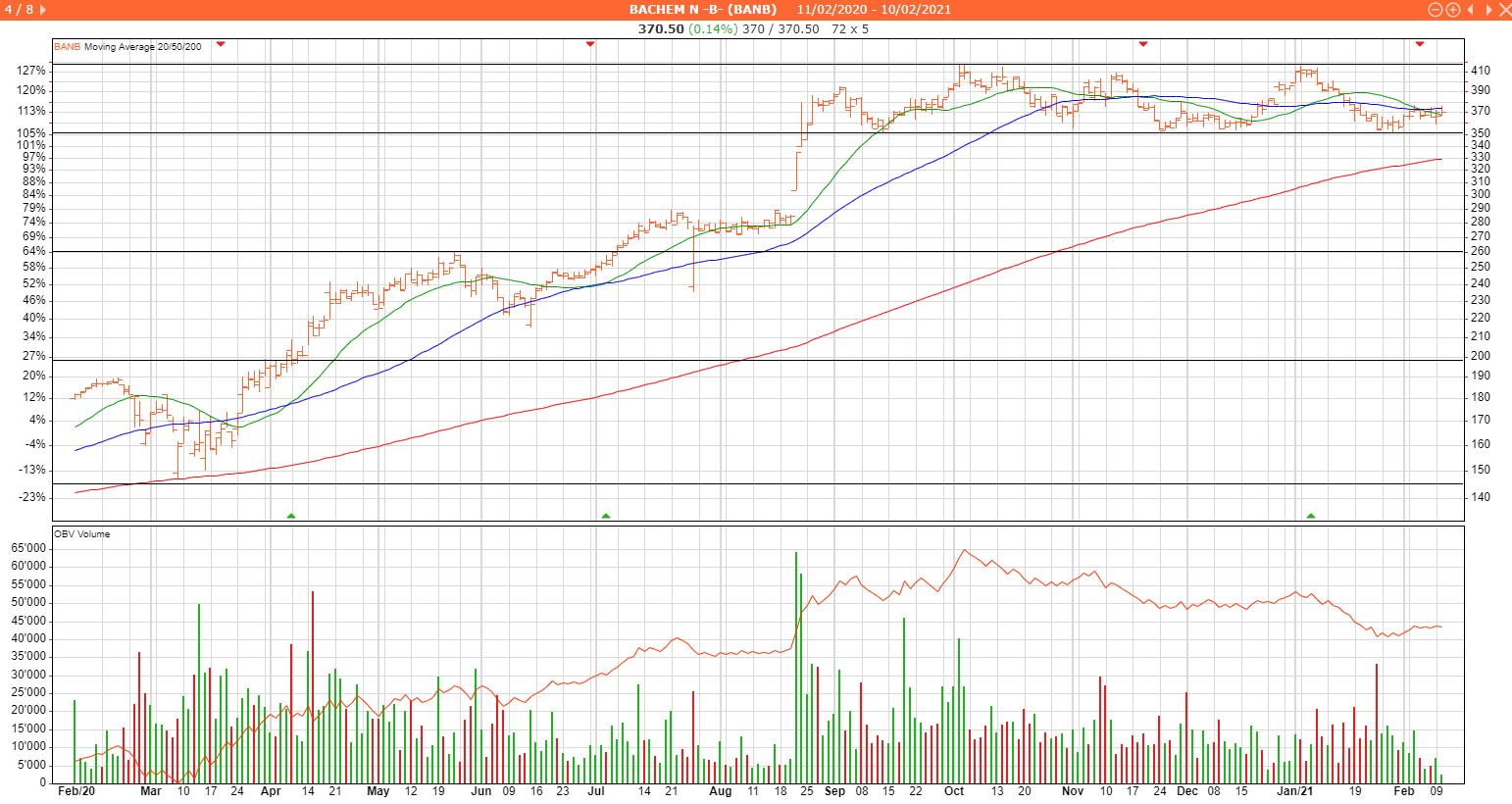The image size is (1512, 804).
Task: Click the 4 / 8 page counter
Action: pos(21,10)
